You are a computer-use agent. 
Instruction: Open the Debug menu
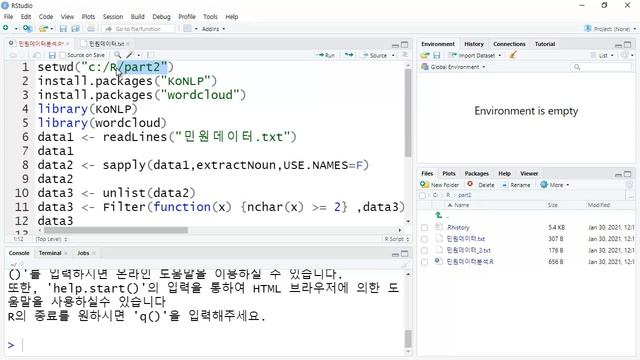click(161, 17)
